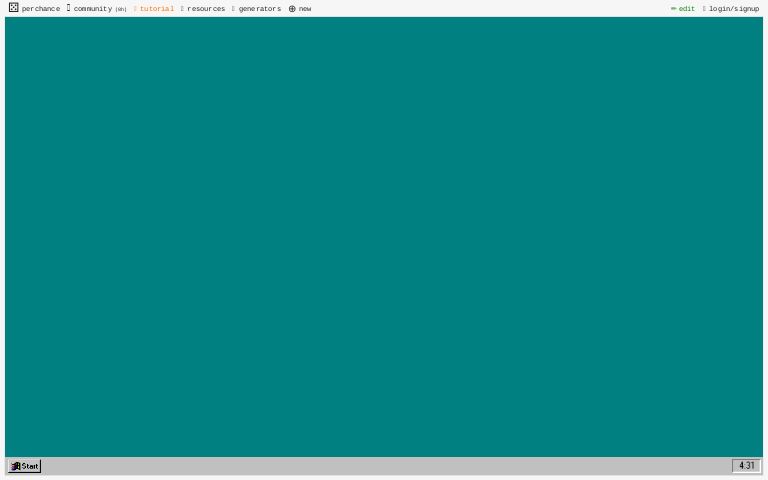Click the icon beside the community link
The image size is (768, 480).
(x=69, y=8)
